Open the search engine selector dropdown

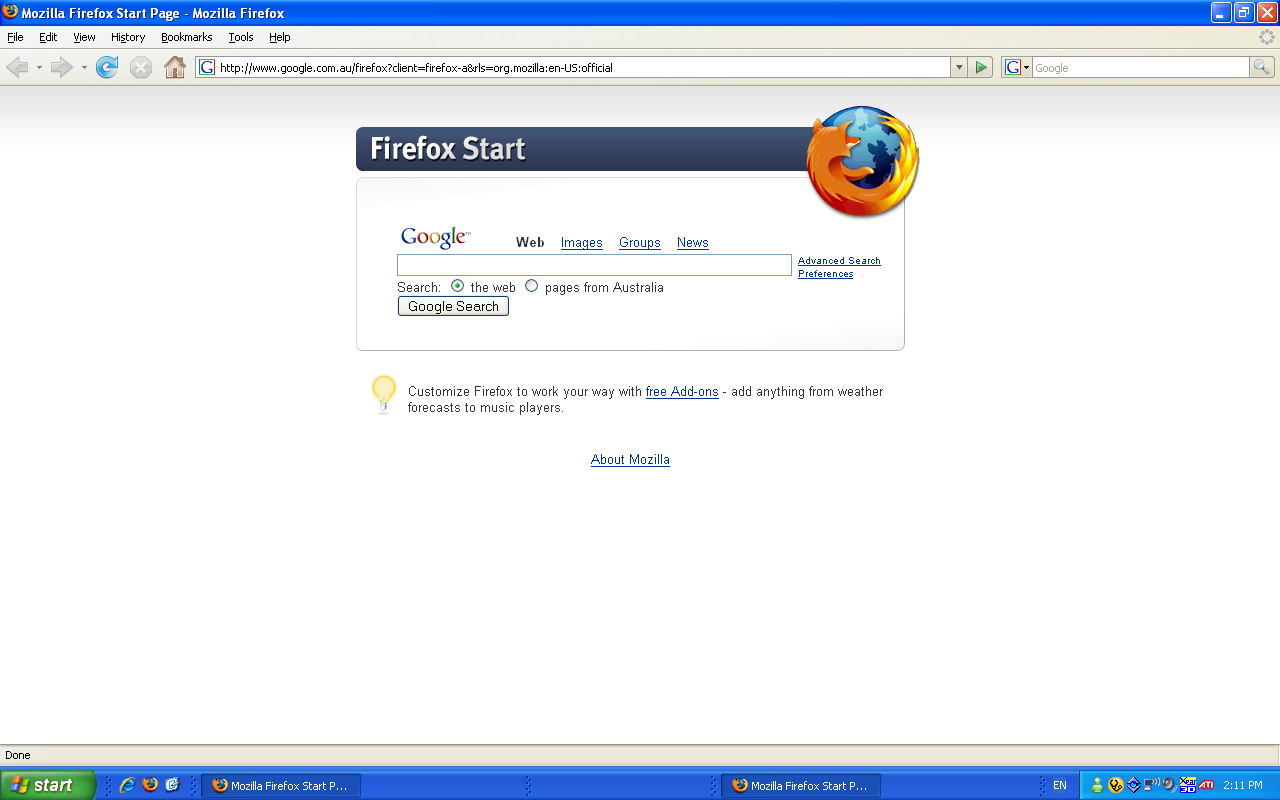1017,67
